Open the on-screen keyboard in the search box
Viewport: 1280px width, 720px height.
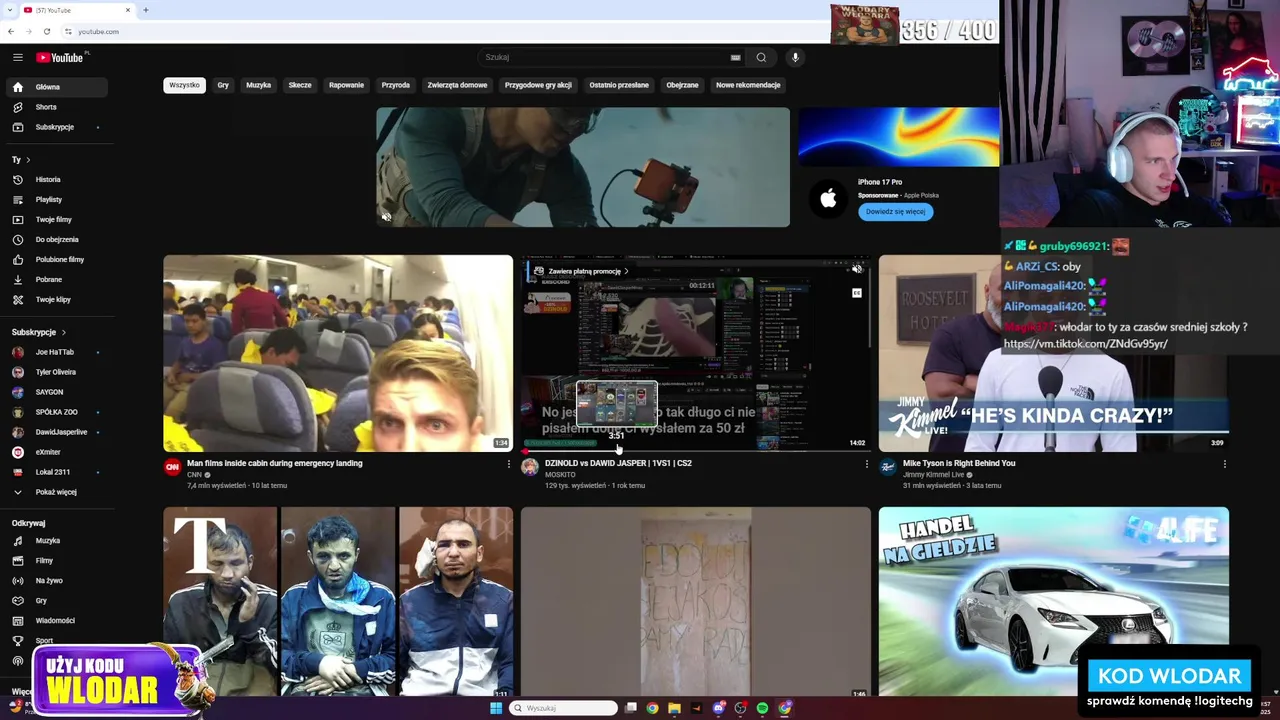[x=735, y=57]
